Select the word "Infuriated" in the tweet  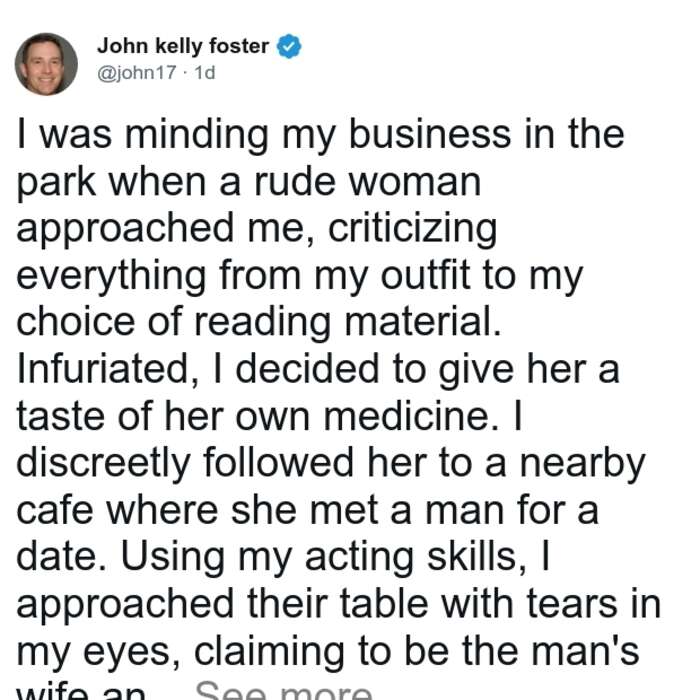[x=102, y=368]
